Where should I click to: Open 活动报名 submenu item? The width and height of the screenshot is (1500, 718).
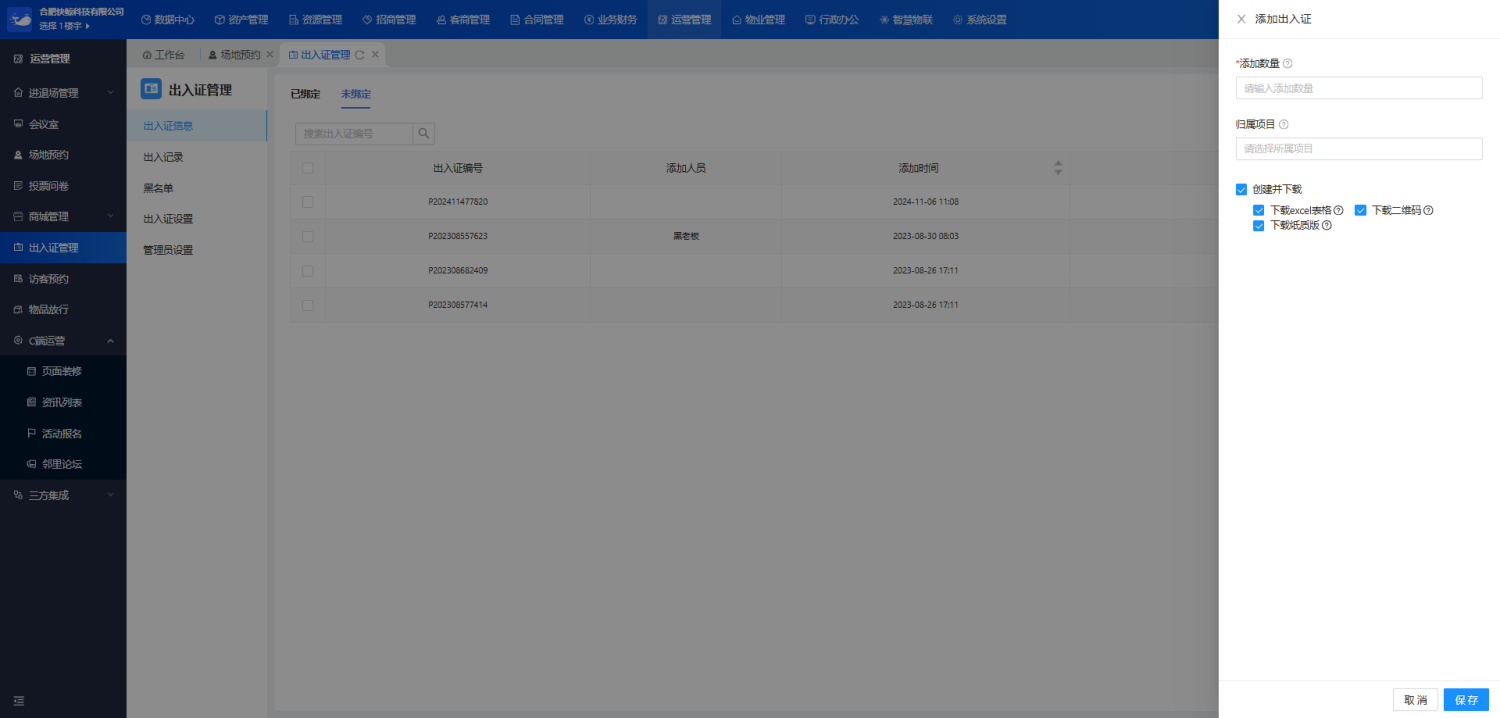point(63,433)
